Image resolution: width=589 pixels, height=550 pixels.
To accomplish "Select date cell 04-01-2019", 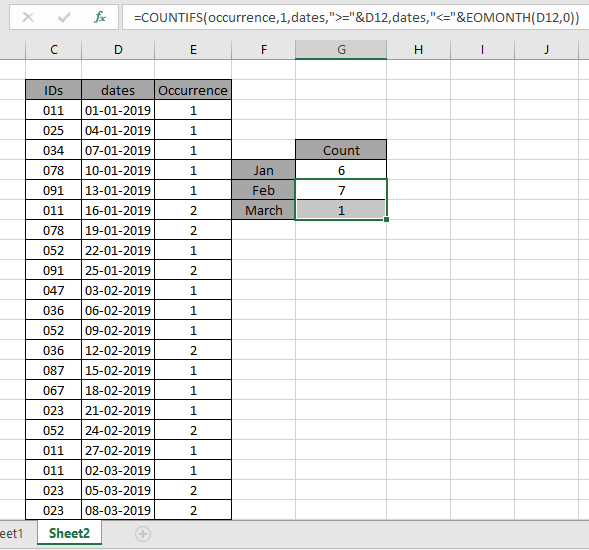I will 118,130.
